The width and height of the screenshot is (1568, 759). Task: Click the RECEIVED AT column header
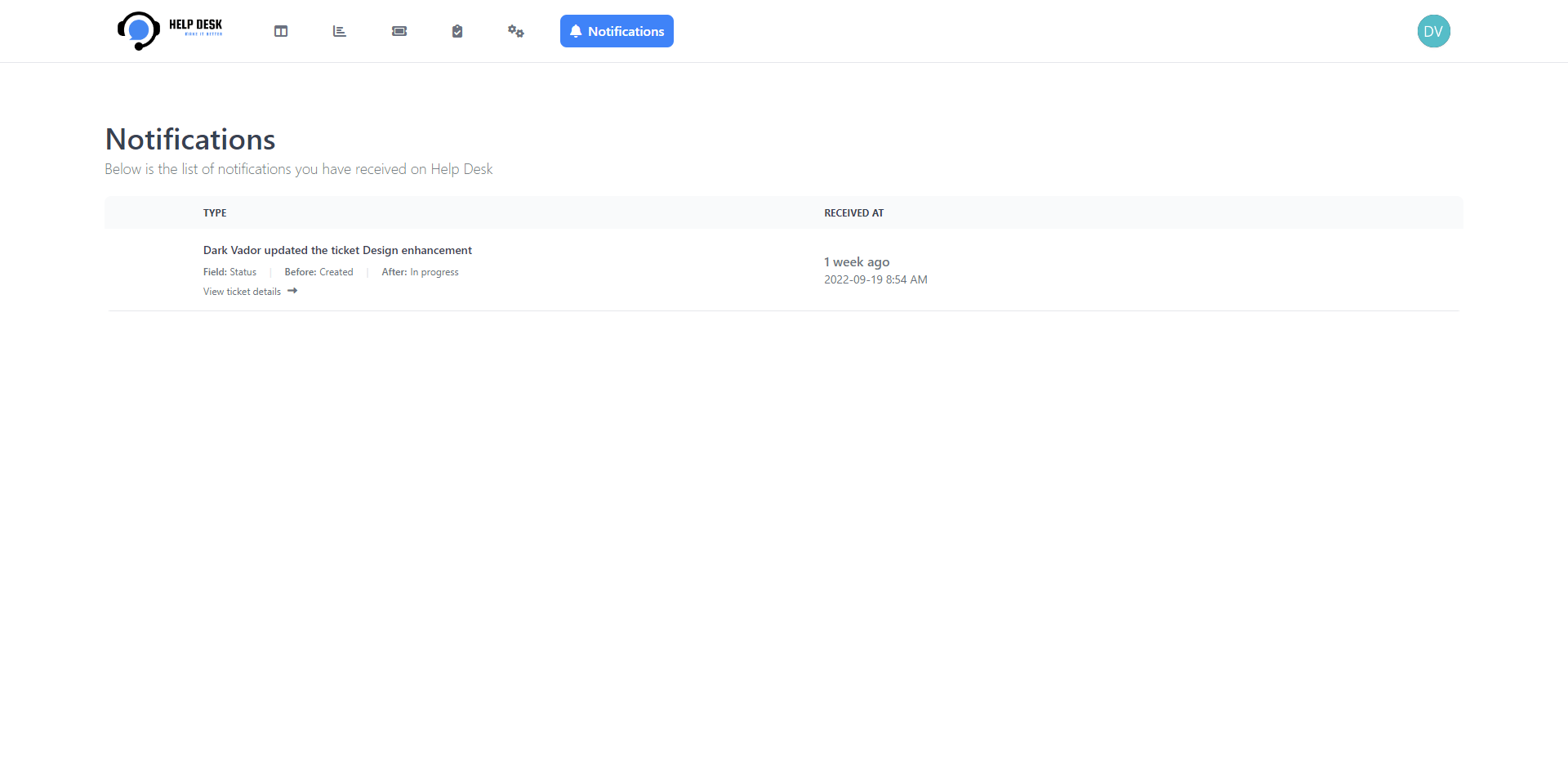point(853,212)
